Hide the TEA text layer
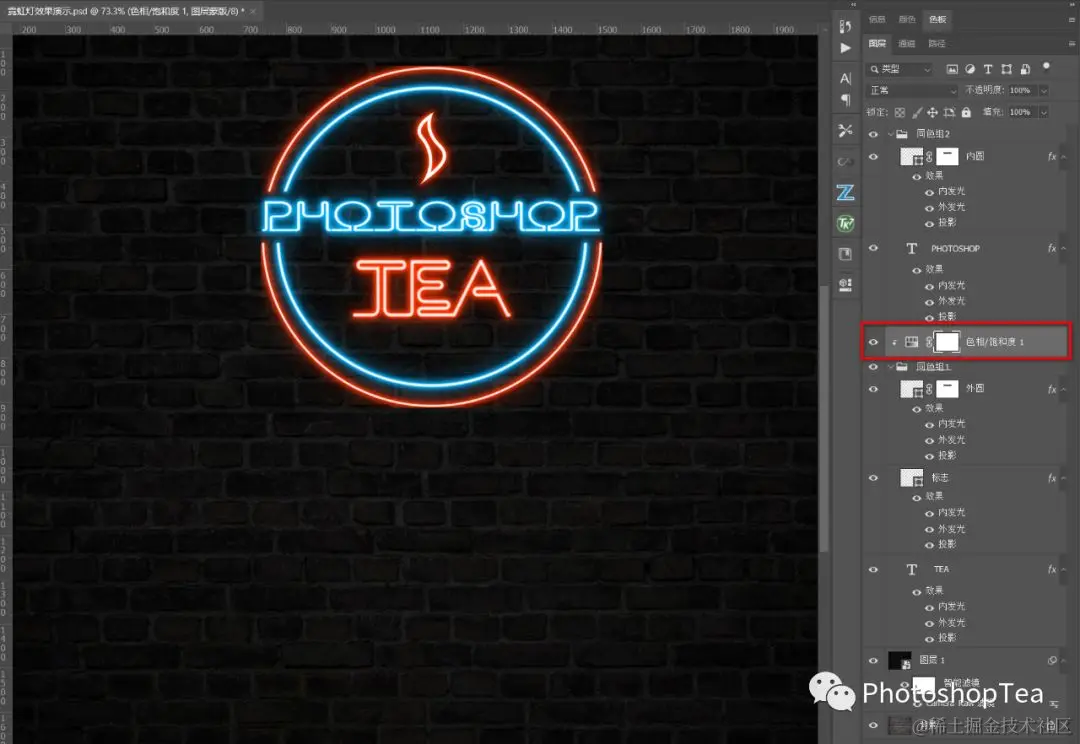This screenshot has height=744, width=1080. click(873, 570)
